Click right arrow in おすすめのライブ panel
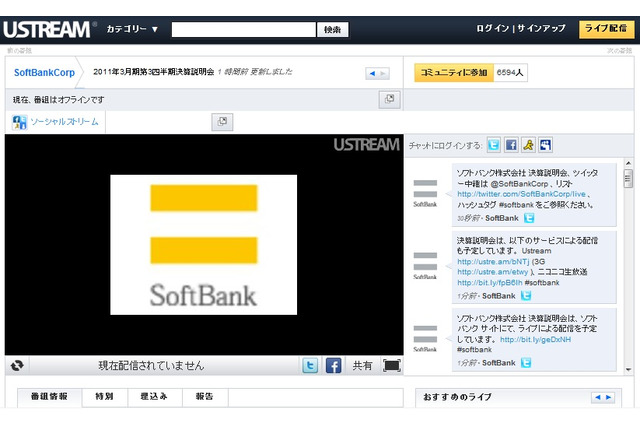Image resolution: width=640 pixels, height=426 pixels. tap(609, 397)
